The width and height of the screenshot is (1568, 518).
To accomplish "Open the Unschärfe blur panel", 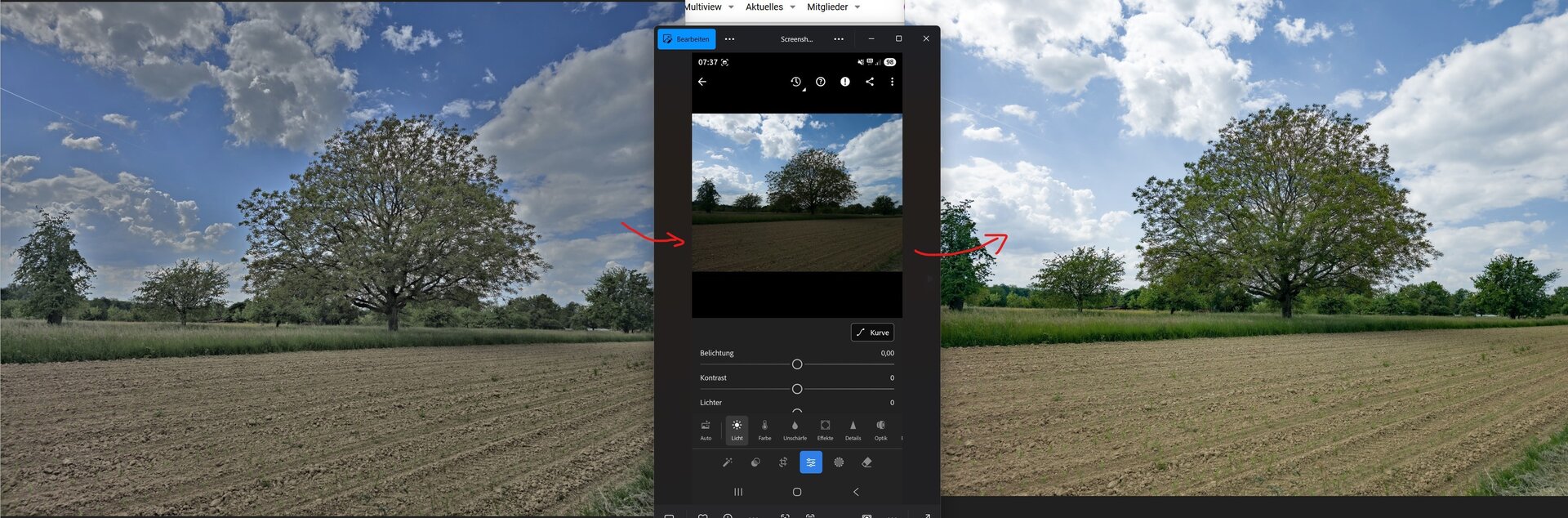I will pyautogui.click(x=795, y=430).
